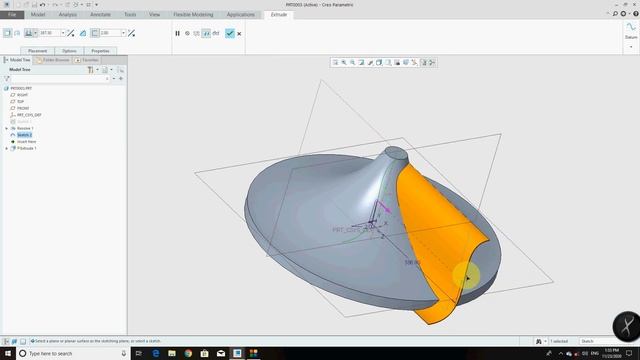The image size is (640, 360).
Task: Accept the Extrude with green checkmark
Action: (x=230, y=33)
